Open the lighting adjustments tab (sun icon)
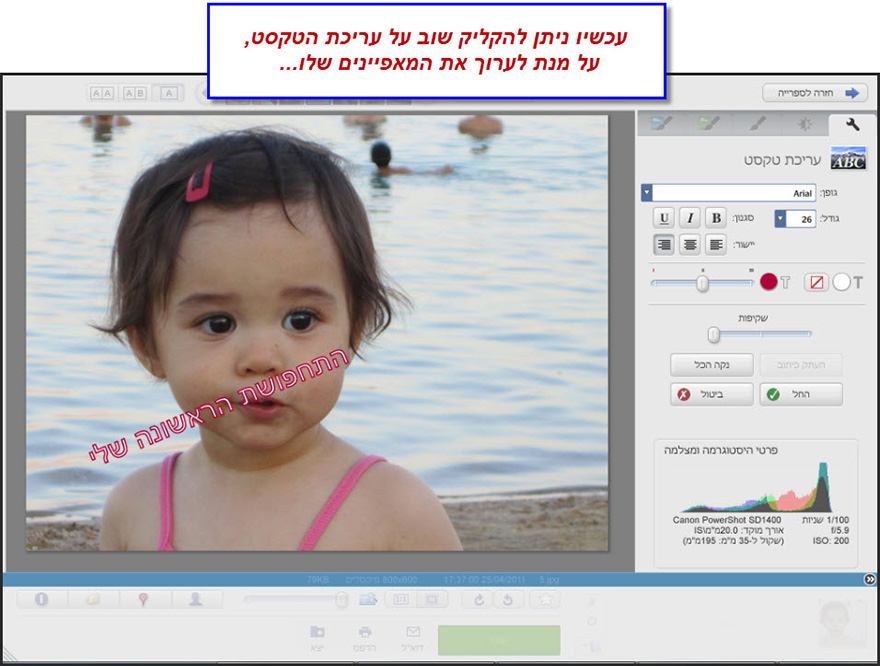 [x=805, y=124]
